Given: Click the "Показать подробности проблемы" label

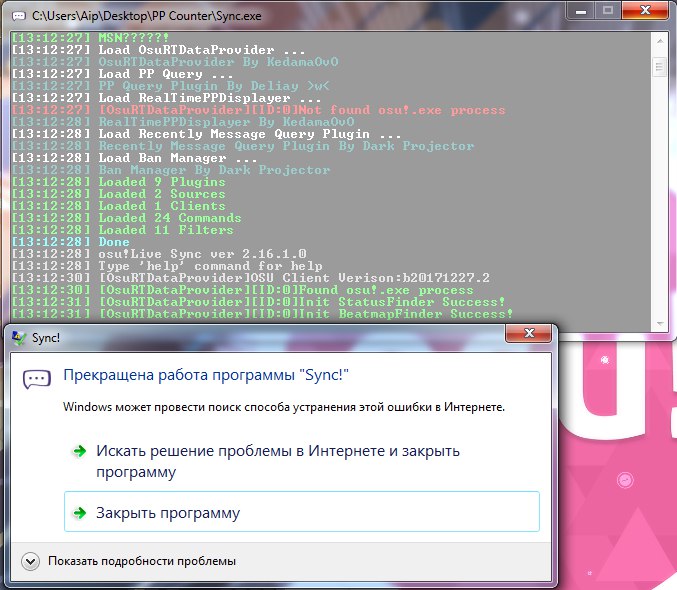Looking at the screenshot, I should 142,561.
